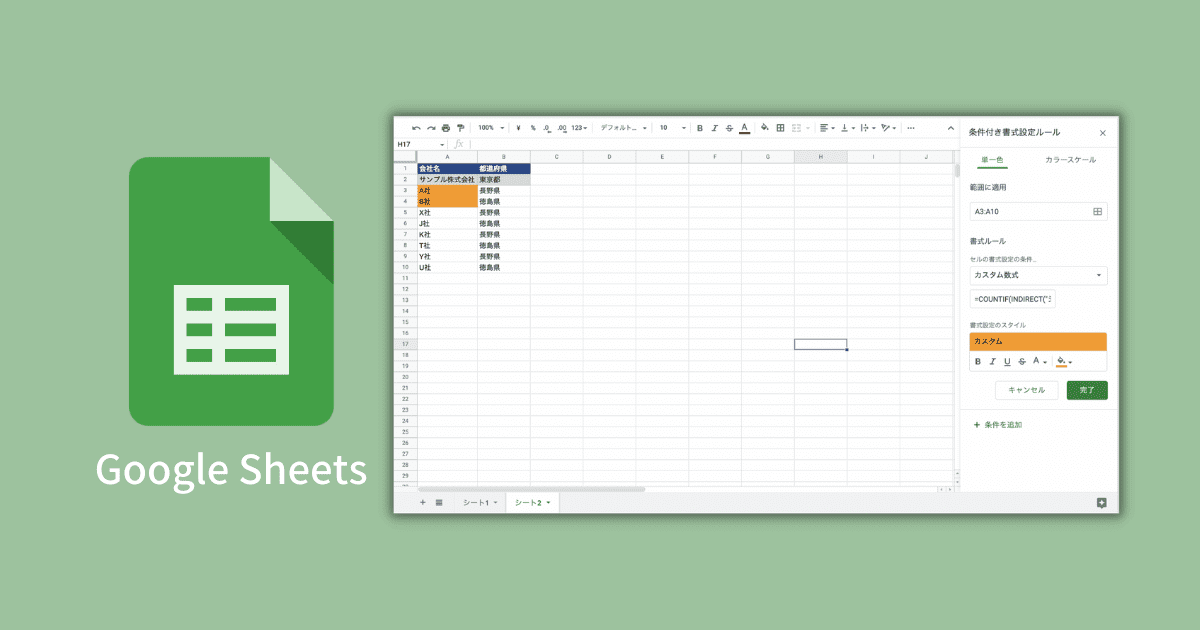
Task: Activate the paint format roller
Action: (461, 128)
